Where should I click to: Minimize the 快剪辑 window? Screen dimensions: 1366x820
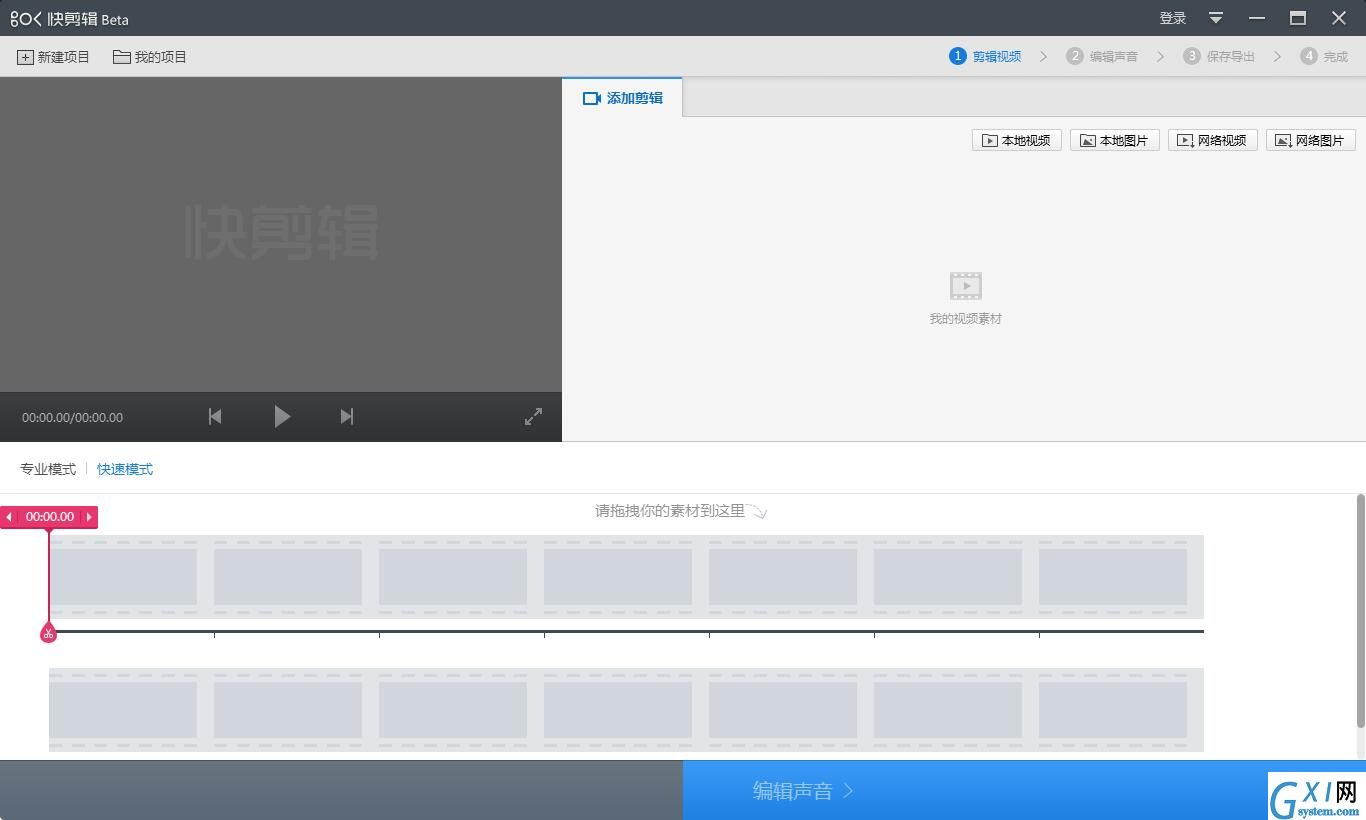coord(1257,18)
